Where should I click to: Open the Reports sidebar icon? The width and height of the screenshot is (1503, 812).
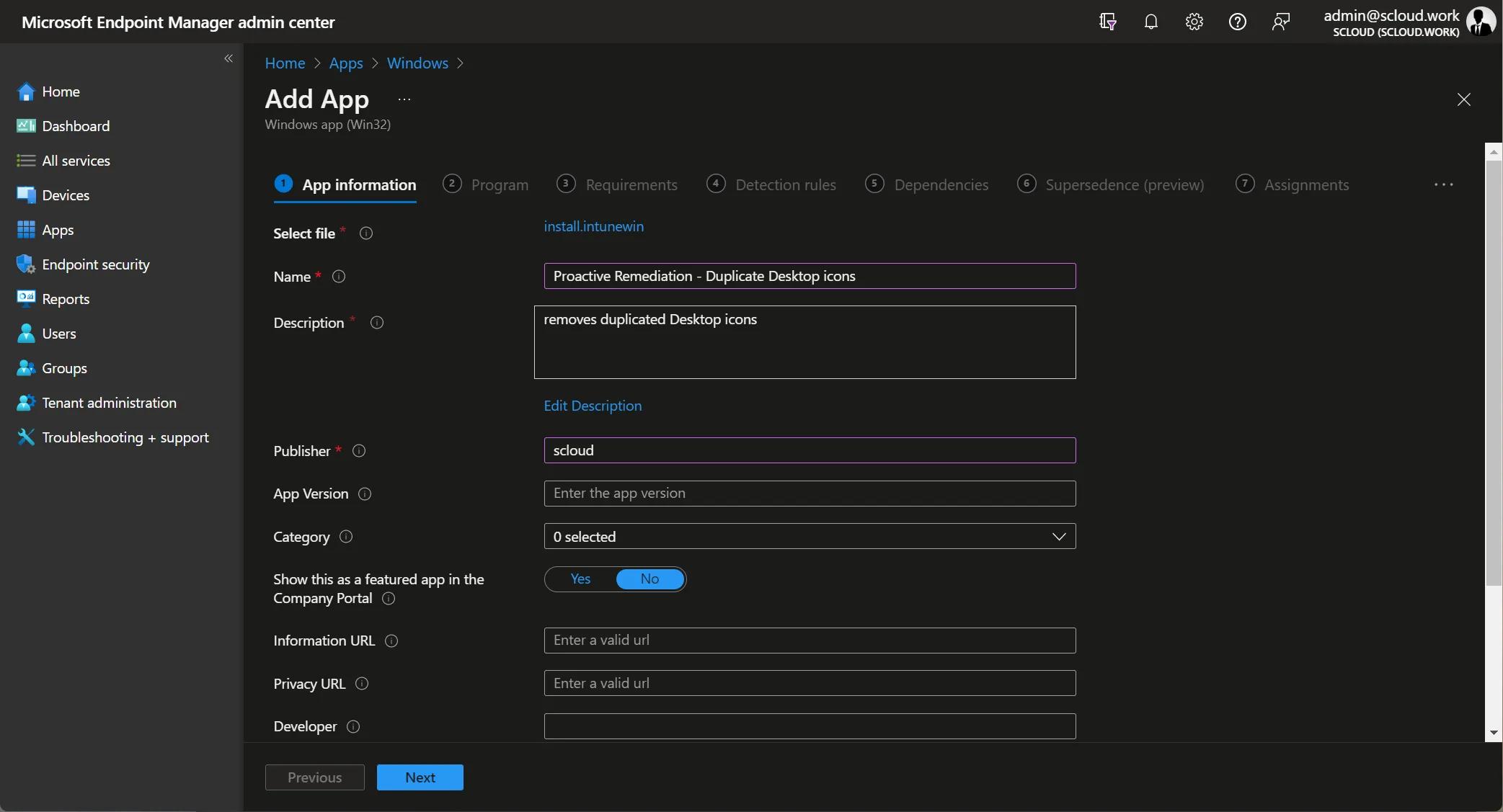click(x=26, y=299)
